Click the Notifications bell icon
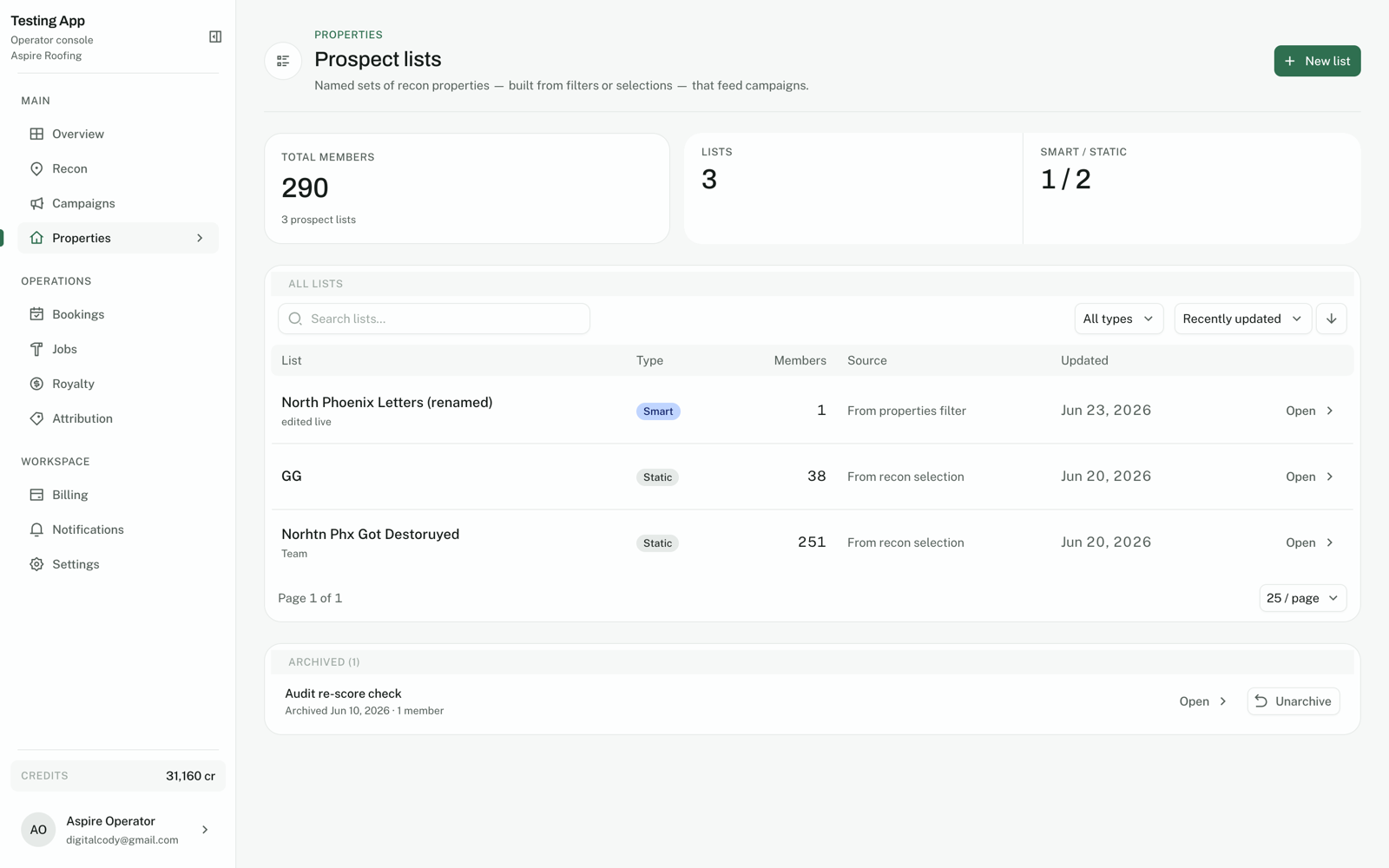This screenshot has width=1389, height=868. point(36,529)
